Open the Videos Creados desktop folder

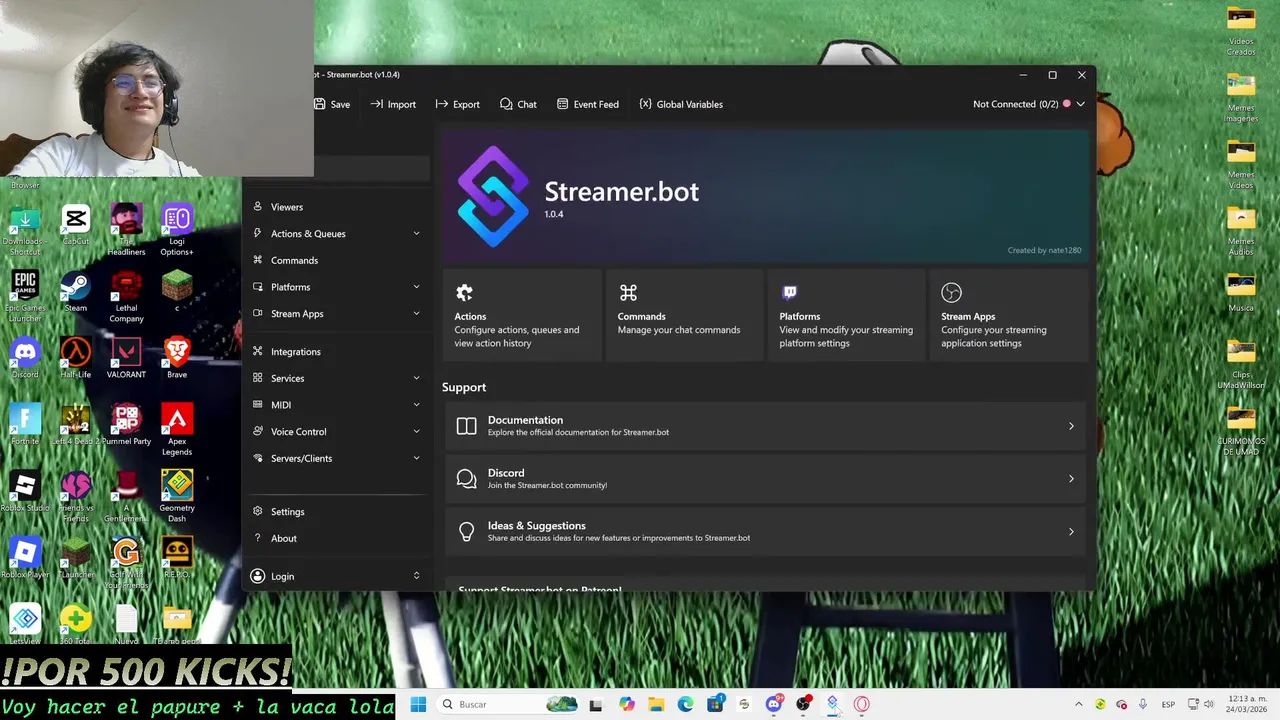pyautogui.click(x=1241, y=30)
